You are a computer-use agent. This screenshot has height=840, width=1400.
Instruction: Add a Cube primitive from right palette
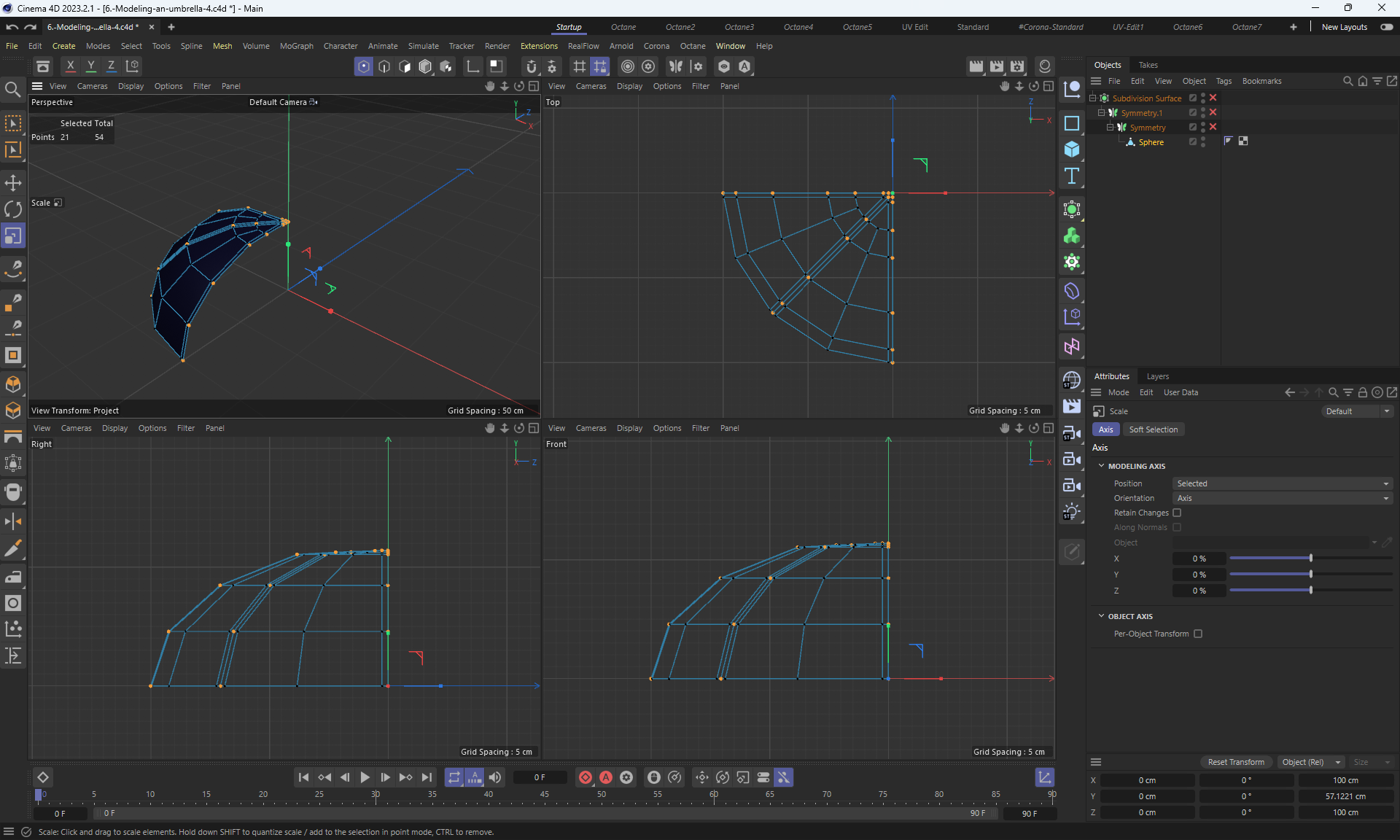[x=1071, y=149]
